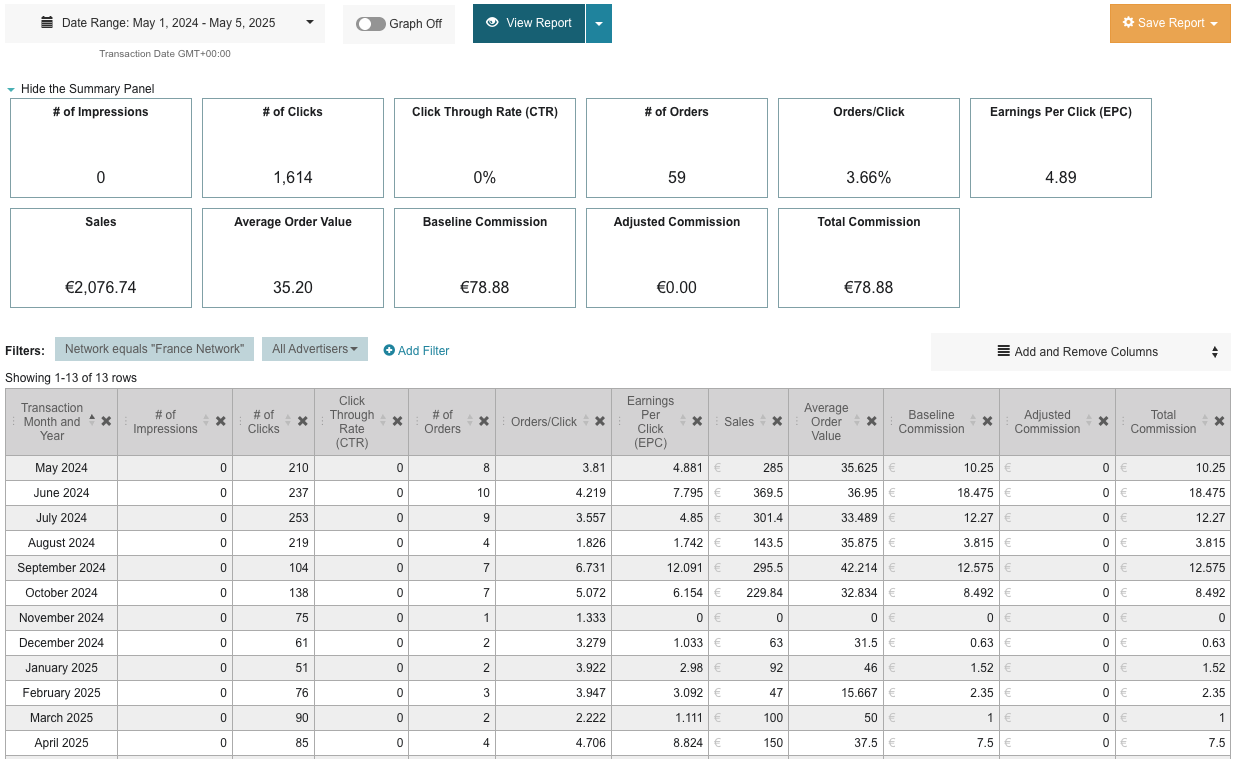Remove the Transaction Month and Year column

point(106,421)
